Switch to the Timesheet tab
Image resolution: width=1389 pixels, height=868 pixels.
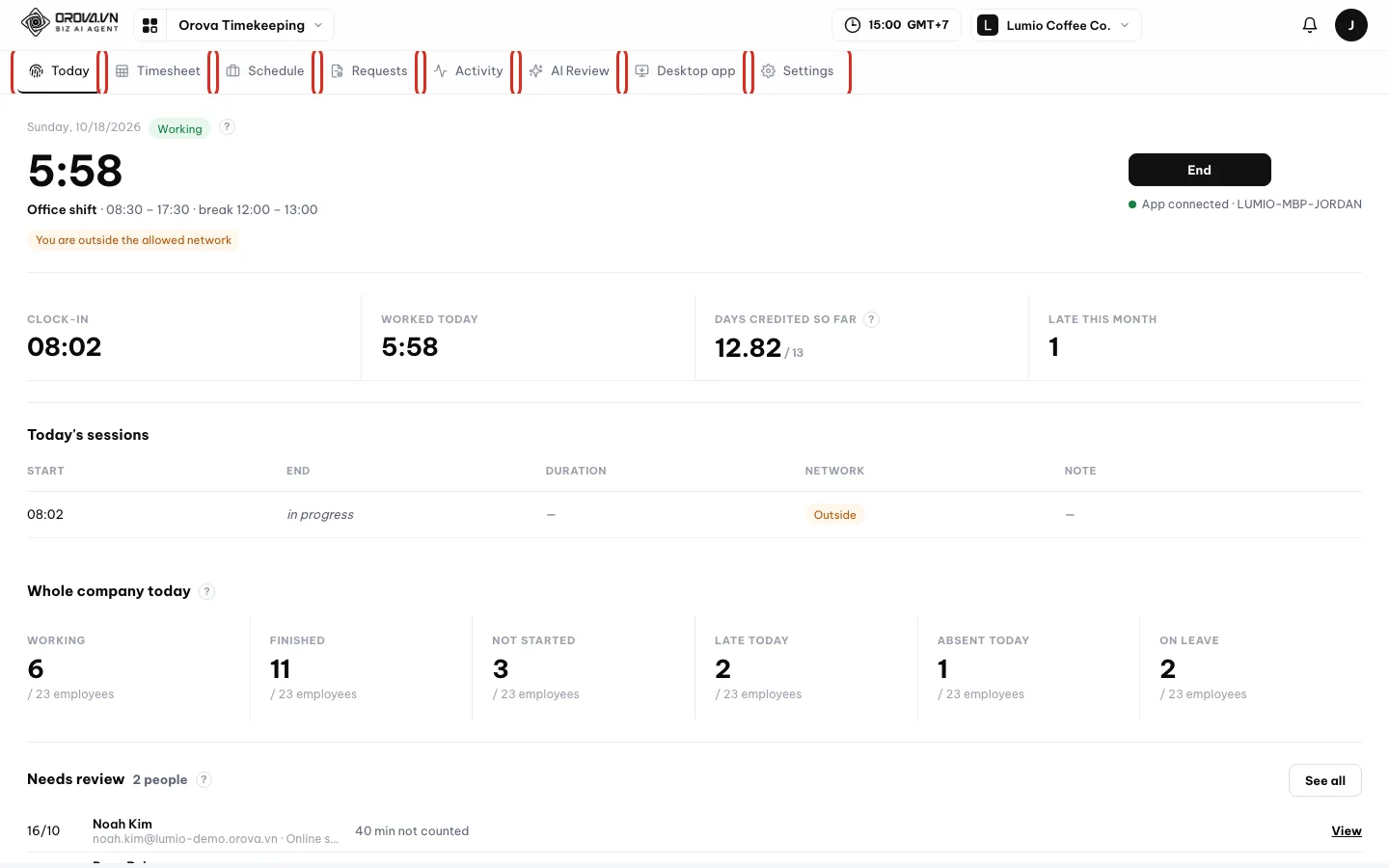(158, 71)
